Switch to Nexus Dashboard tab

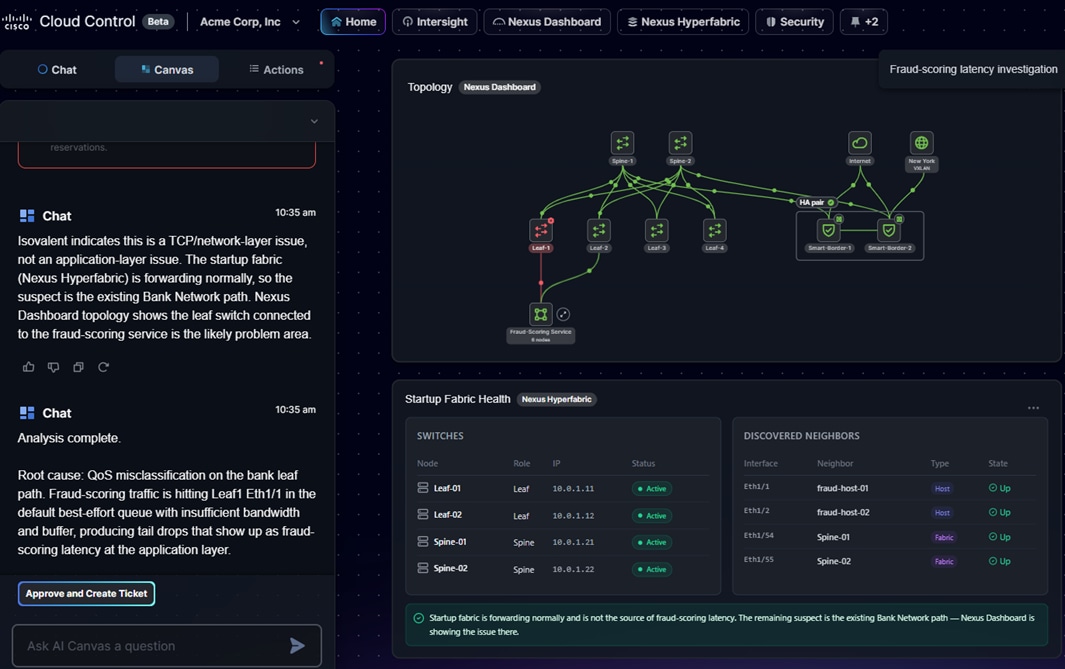(547, 22)
